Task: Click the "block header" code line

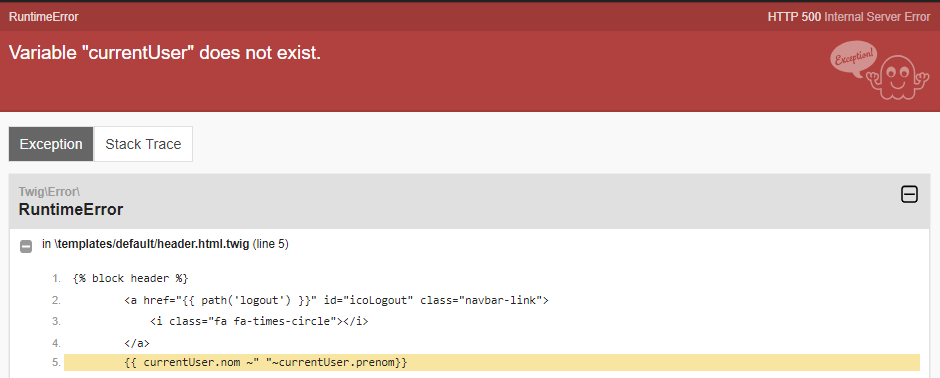Action: coord(131,279)
